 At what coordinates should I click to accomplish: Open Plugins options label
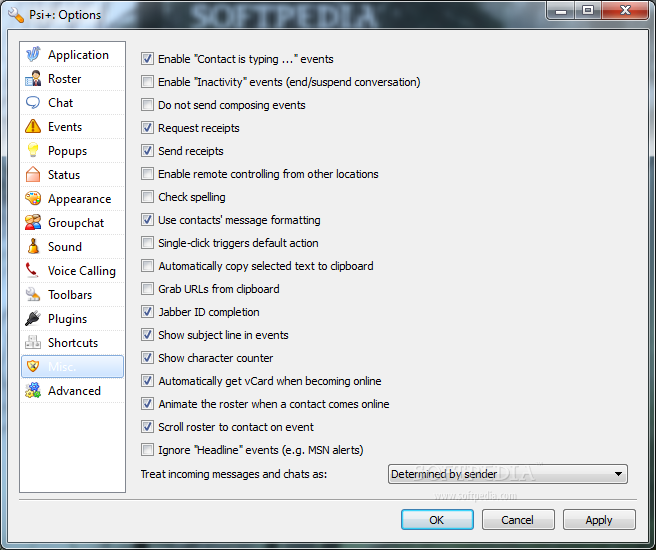pyautogui.click(x=67, y=319)
